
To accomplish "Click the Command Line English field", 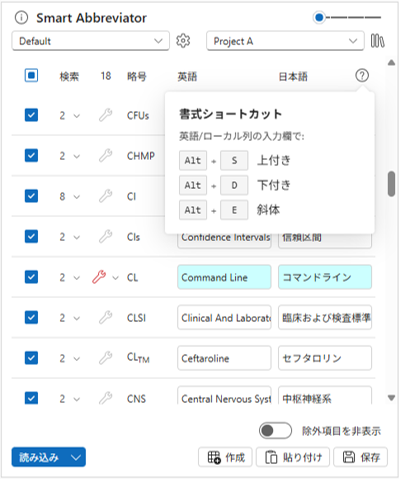I will click(224, 277).
